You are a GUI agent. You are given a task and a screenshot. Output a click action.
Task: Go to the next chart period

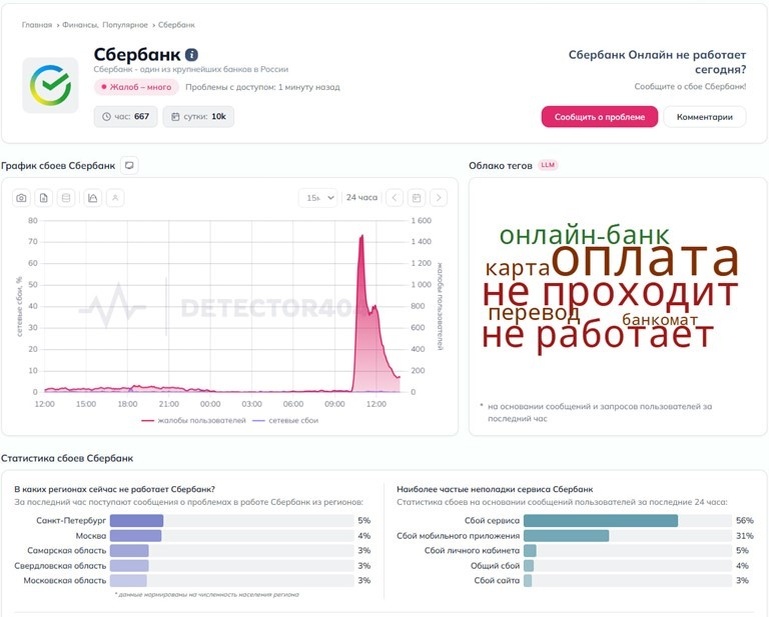pyautogui.click(x=438, y=198)
